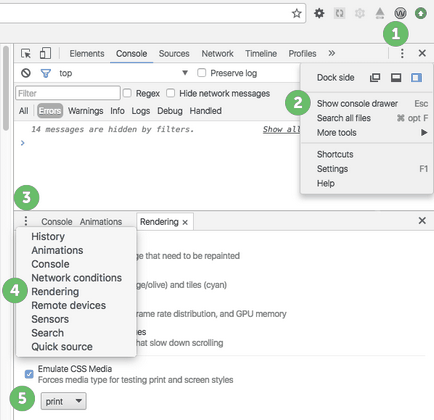
Task: Select dock to right icon
Action: 416,78
